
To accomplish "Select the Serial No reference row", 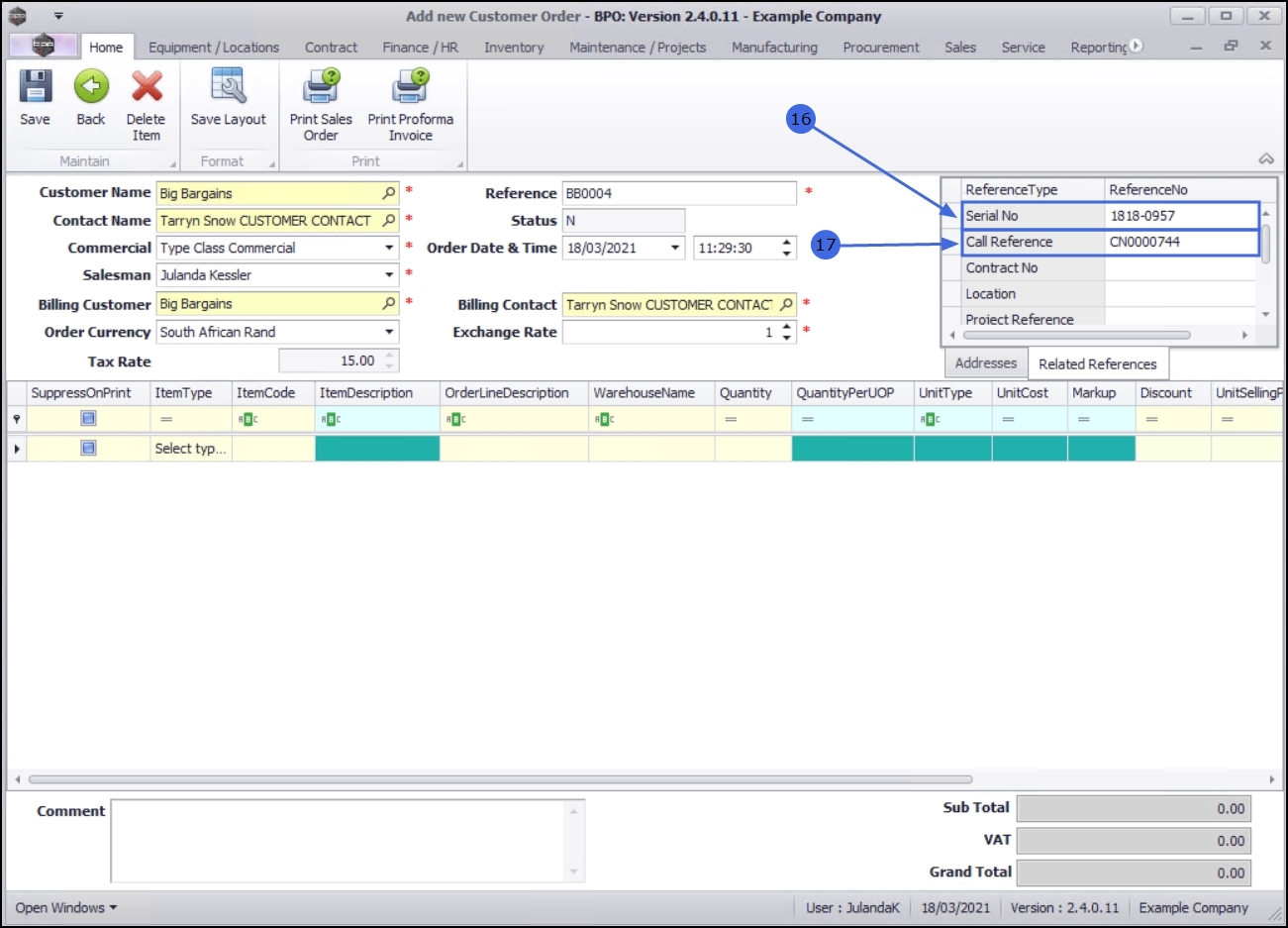I will coord(1110,216).
